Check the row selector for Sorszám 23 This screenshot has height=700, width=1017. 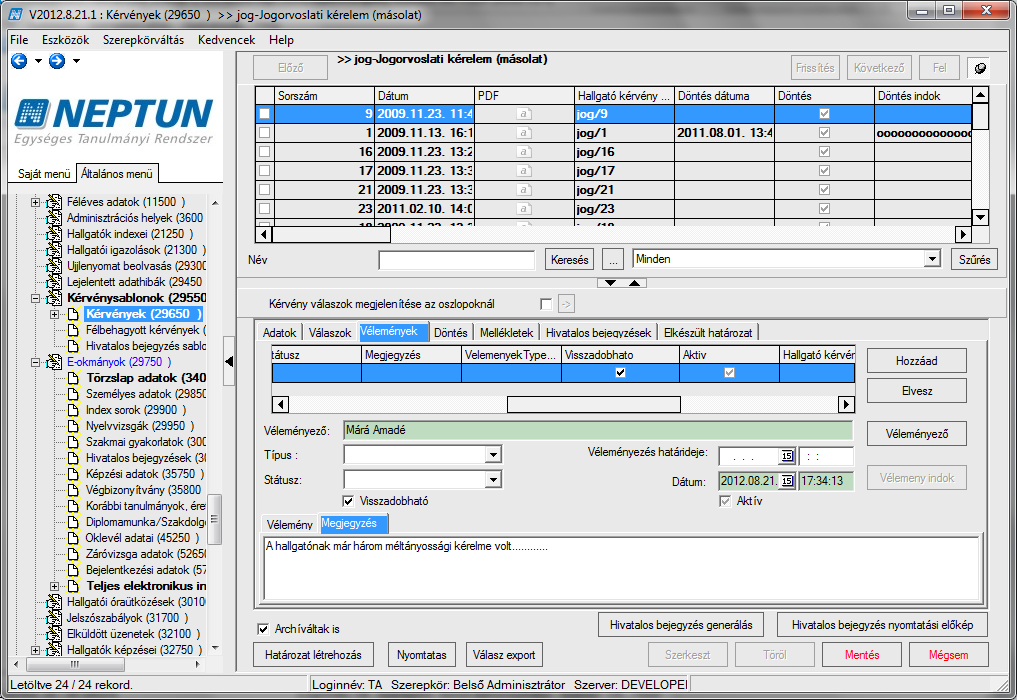click(x=265, y=209)
